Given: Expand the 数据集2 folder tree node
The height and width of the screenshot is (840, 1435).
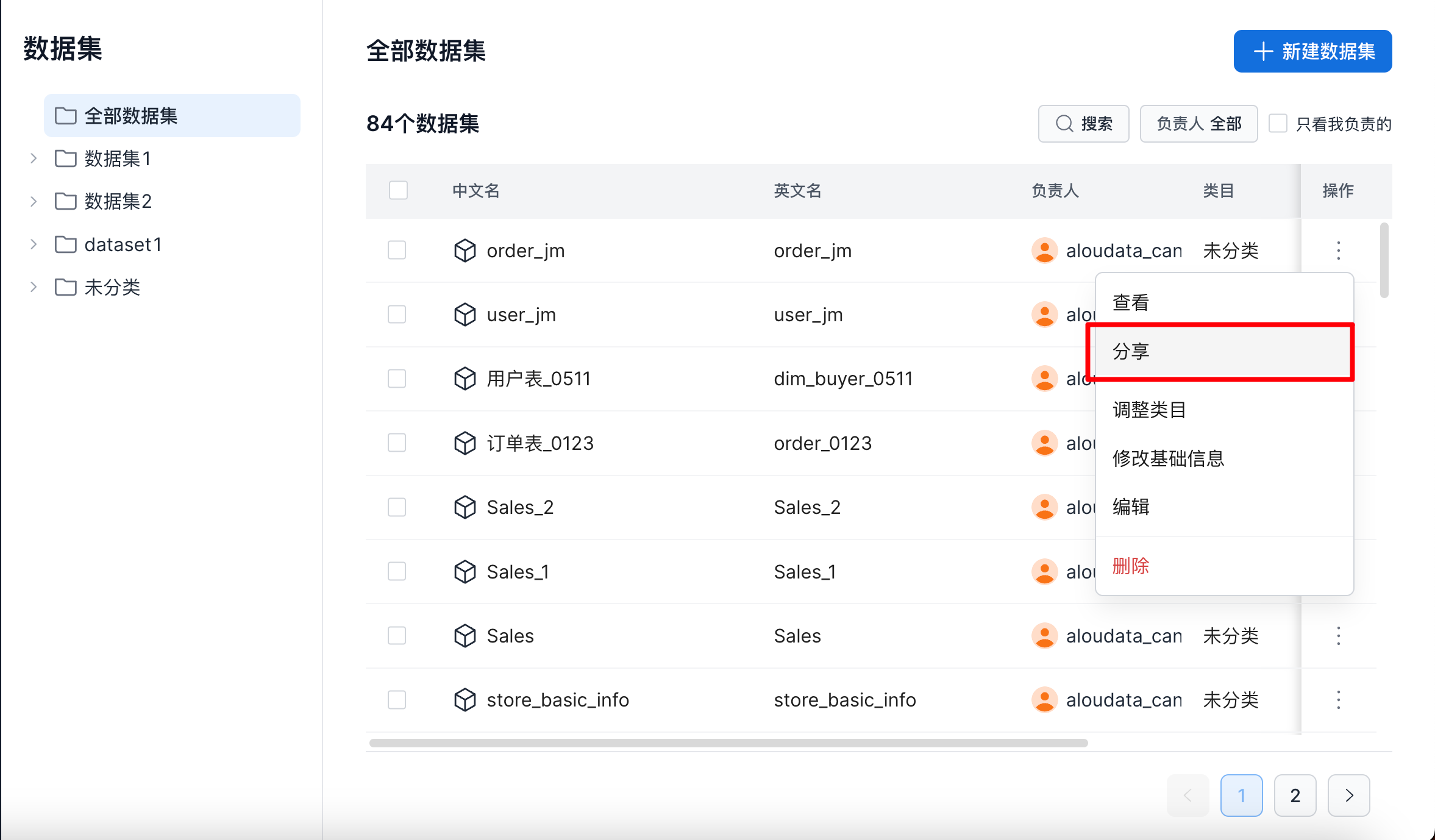Looking at the screenshot, I should (34, 201).
